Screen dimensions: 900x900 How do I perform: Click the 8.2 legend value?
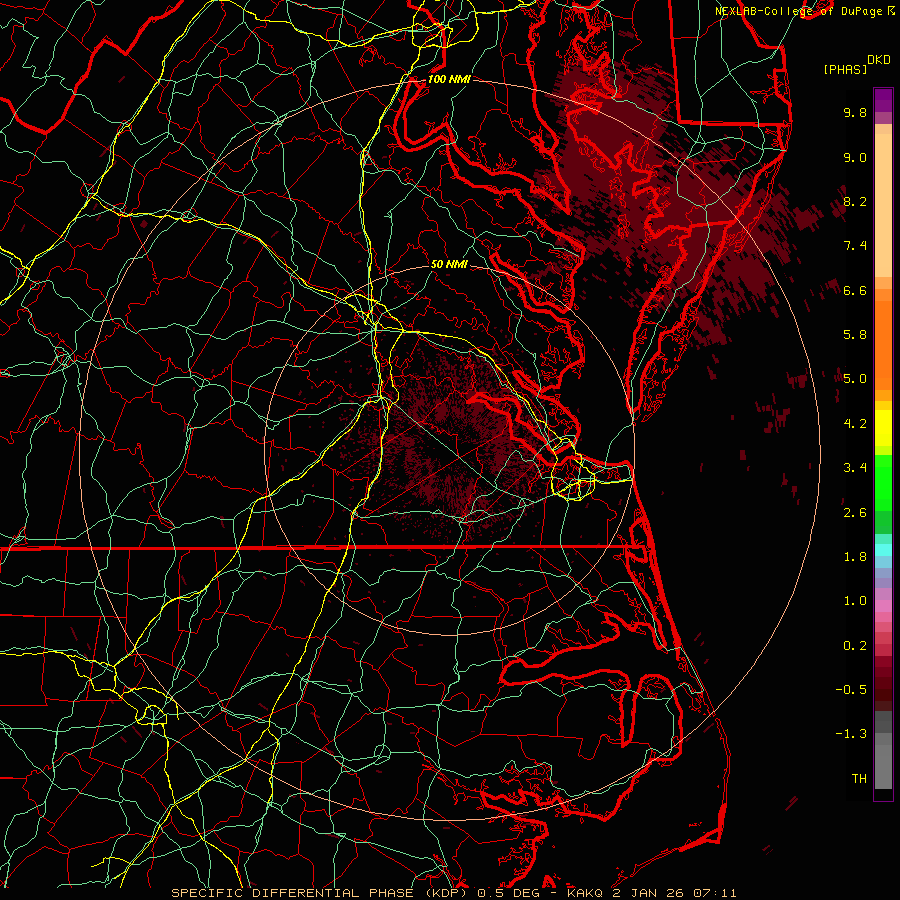(x=855, y=201)
